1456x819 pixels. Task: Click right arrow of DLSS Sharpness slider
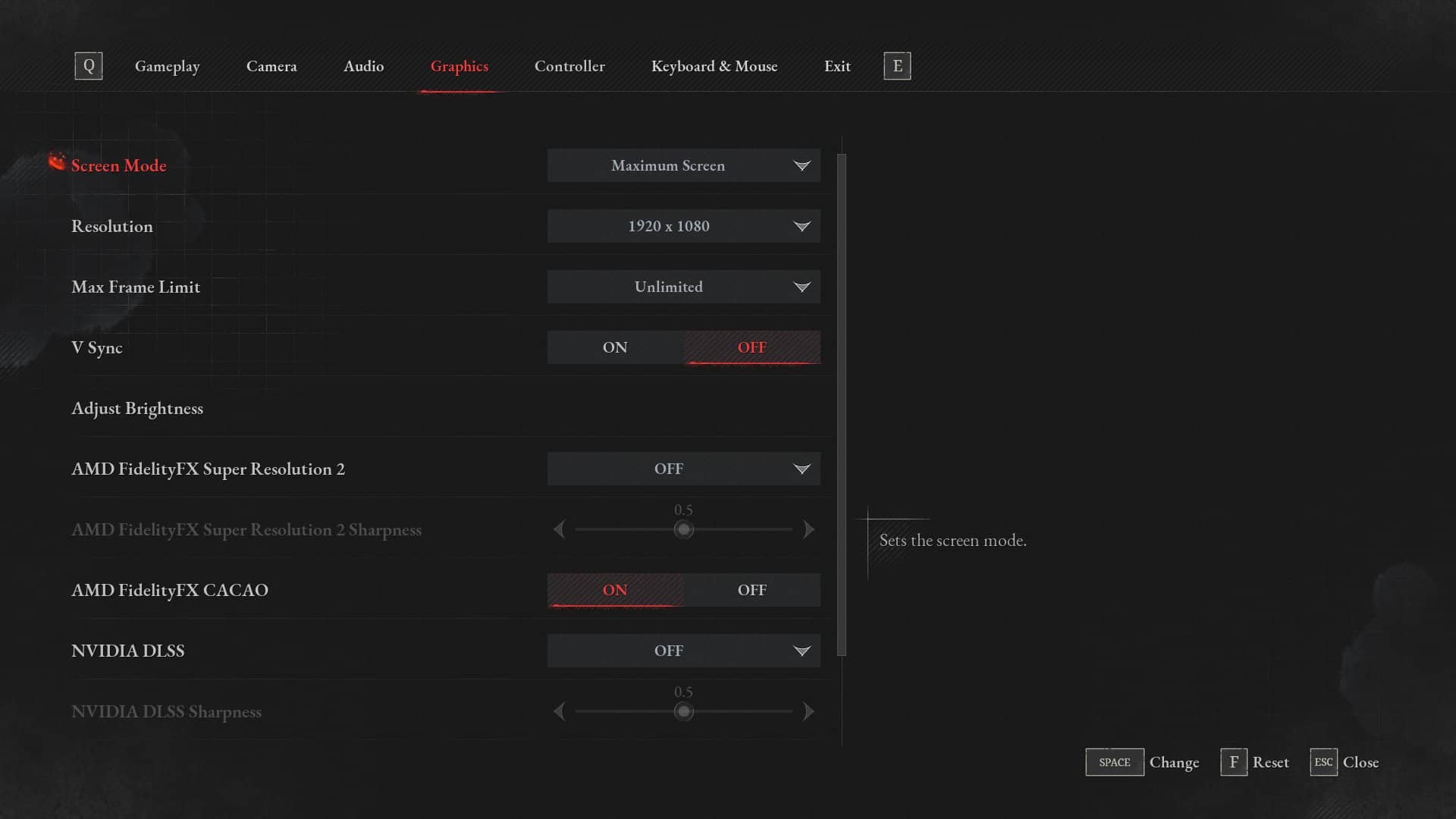(x=808, y=711)
